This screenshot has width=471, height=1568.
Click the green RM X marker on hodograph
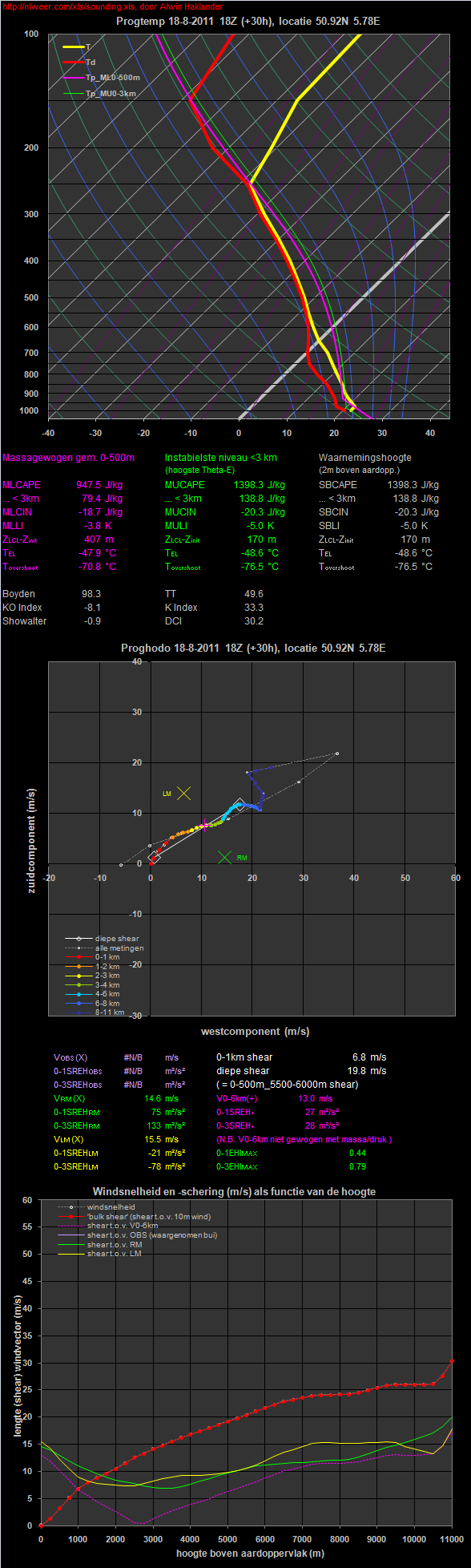click(225, 858)
